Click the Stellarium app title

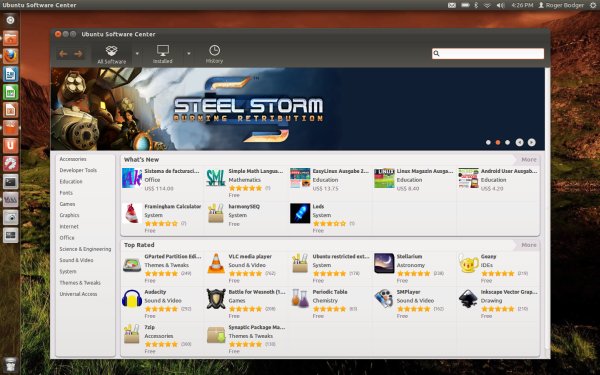(409, 256)
